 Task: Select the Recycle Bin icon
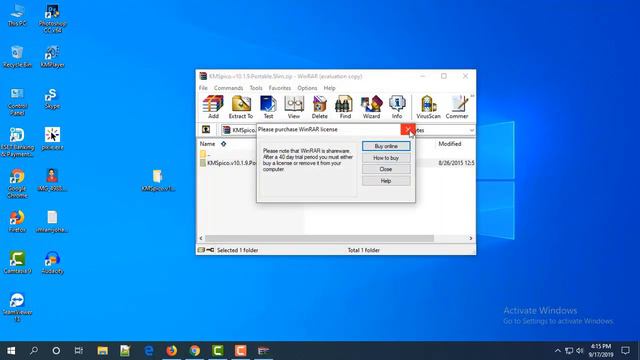pos(17,57)
